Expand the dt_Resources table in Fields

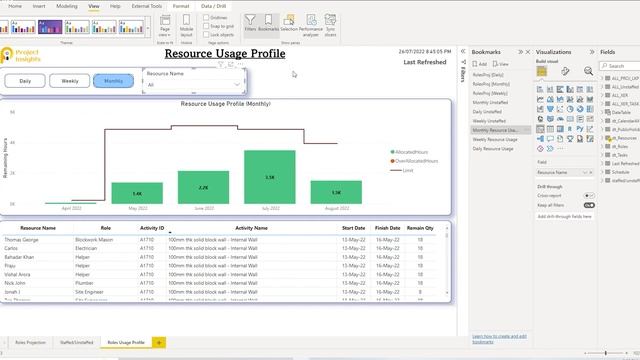(x=602, y=138)
